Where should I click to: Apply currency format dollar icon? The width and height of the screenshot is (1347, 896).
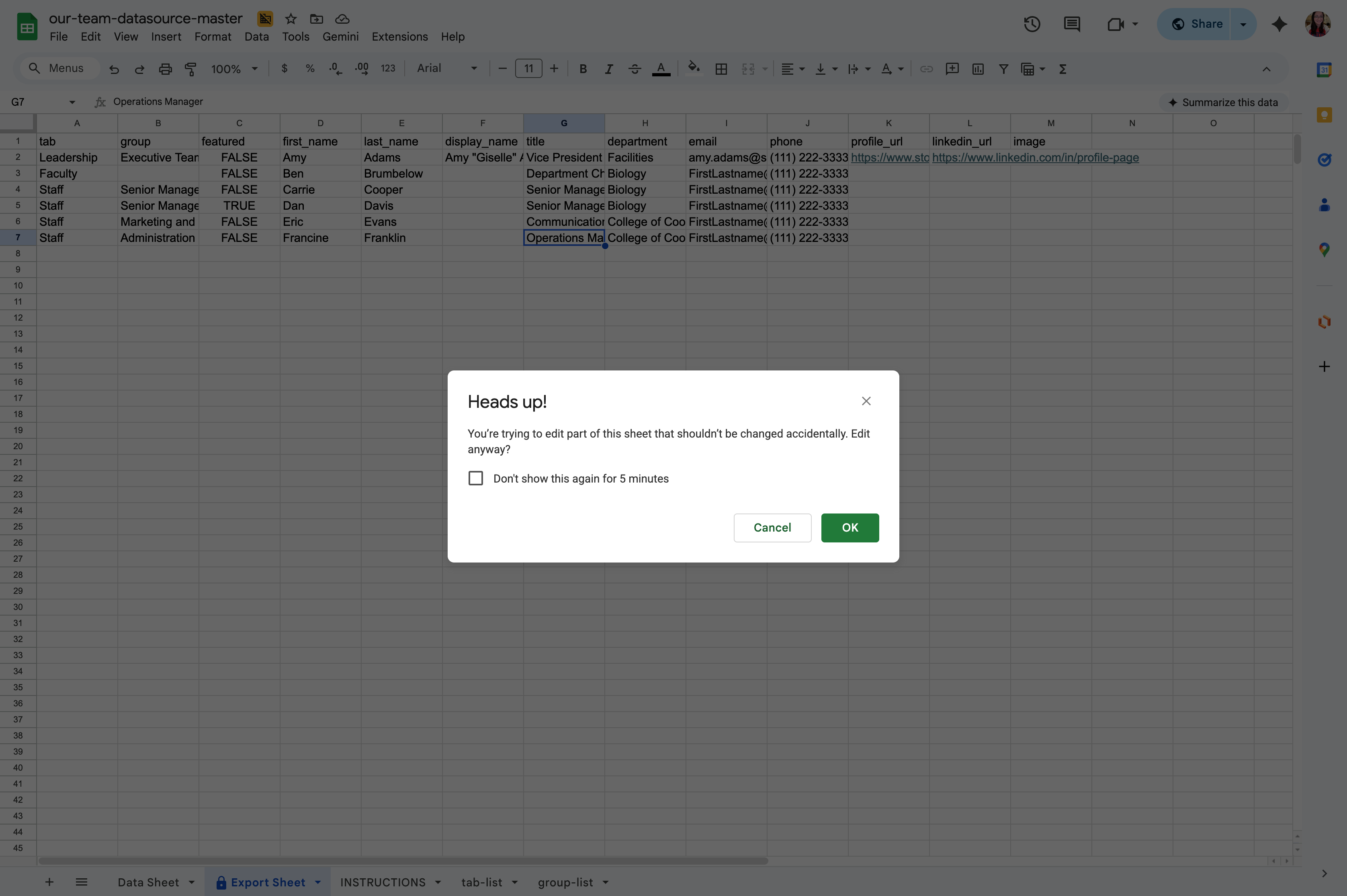[285, 69]
